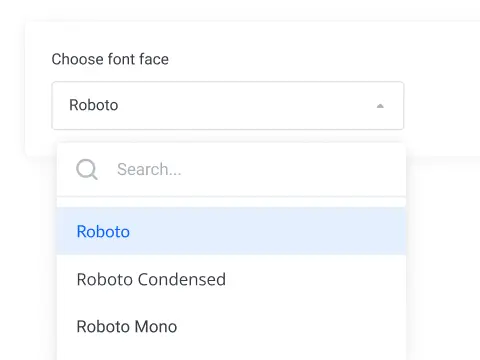
Task: Click the selected Roboto value in the box
Action: [94, 105]
